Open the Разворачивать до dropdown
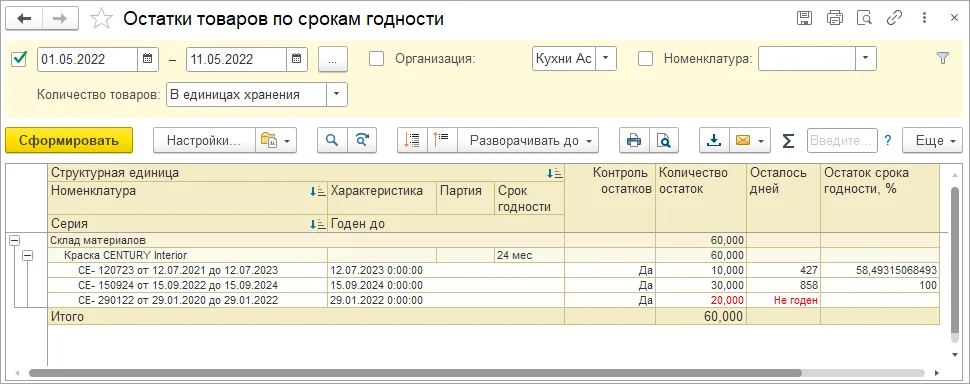The image size is (970, 384). click(x=528, y=141)
